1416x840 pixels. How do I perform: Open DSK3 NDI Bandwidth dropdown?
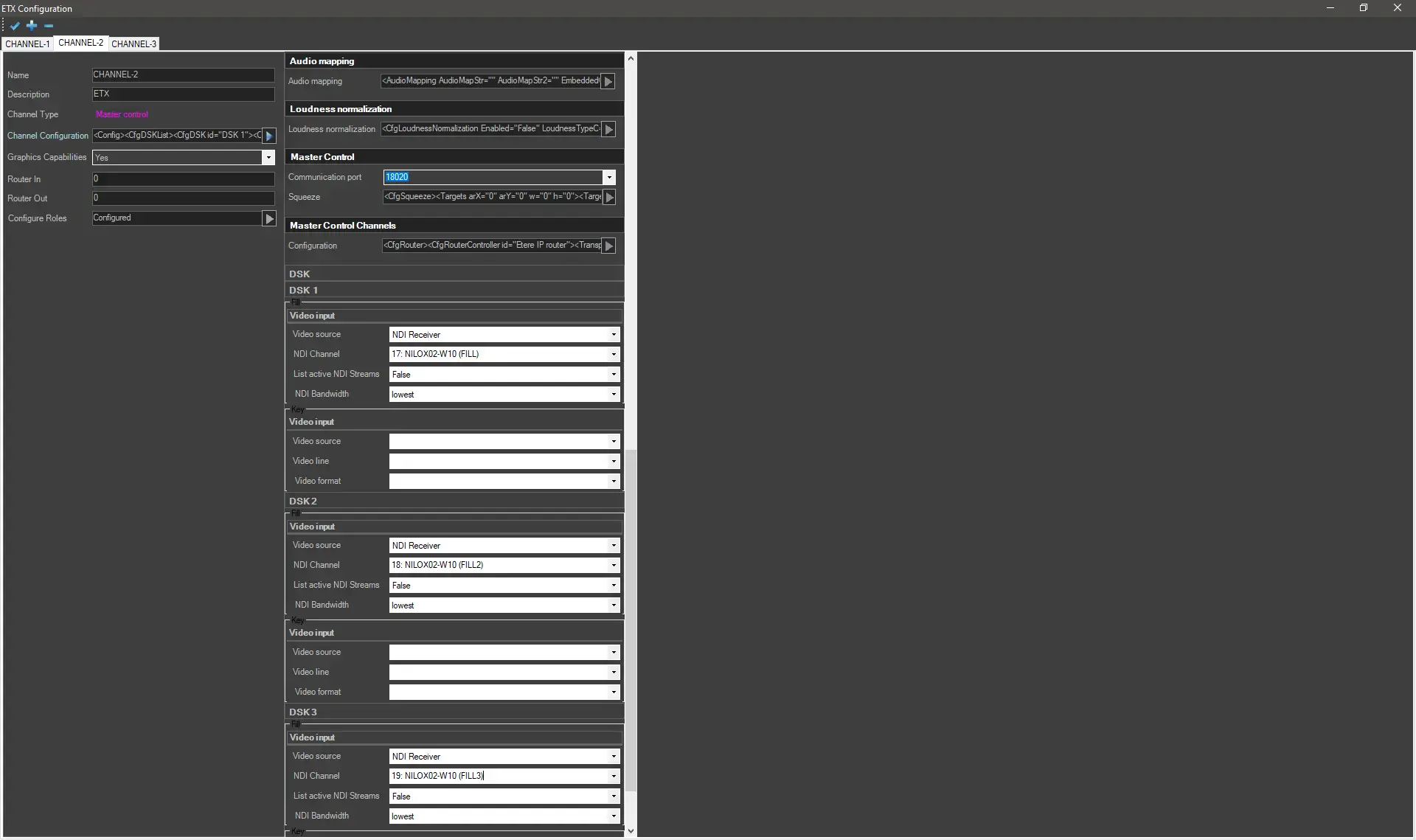(x=614, y=816)
